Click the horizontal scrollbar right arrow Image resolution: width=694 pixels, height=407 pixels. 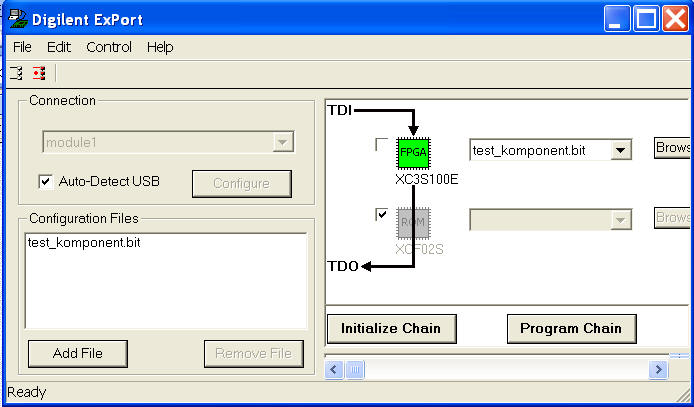[x=658, y=369]
